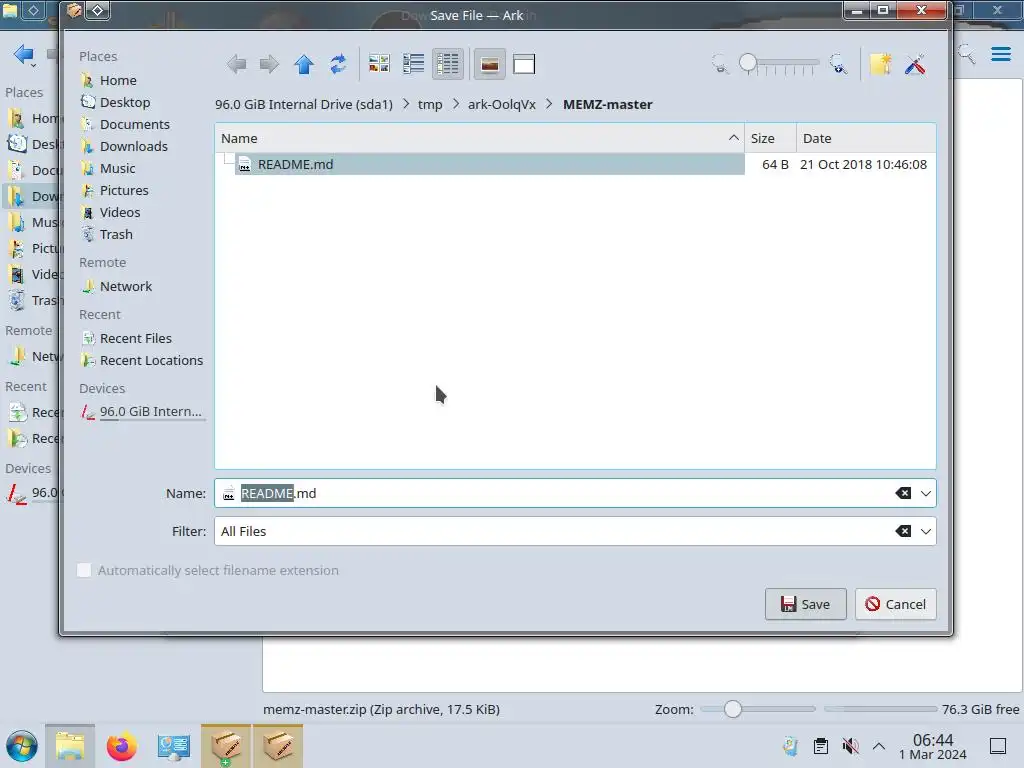This screenshot has width=1024, height=768.
Task: Open hamburger menu in background window
Action: [1000, 54]
